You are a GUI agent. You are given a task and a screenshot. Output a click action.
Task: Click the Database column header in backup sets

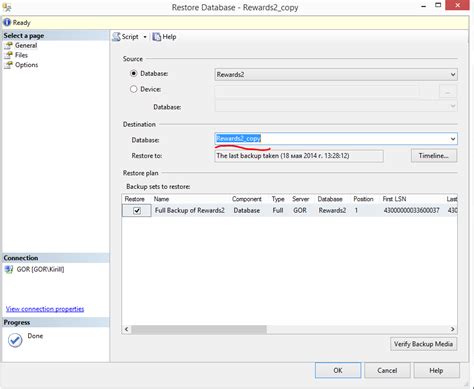point(330,199)
